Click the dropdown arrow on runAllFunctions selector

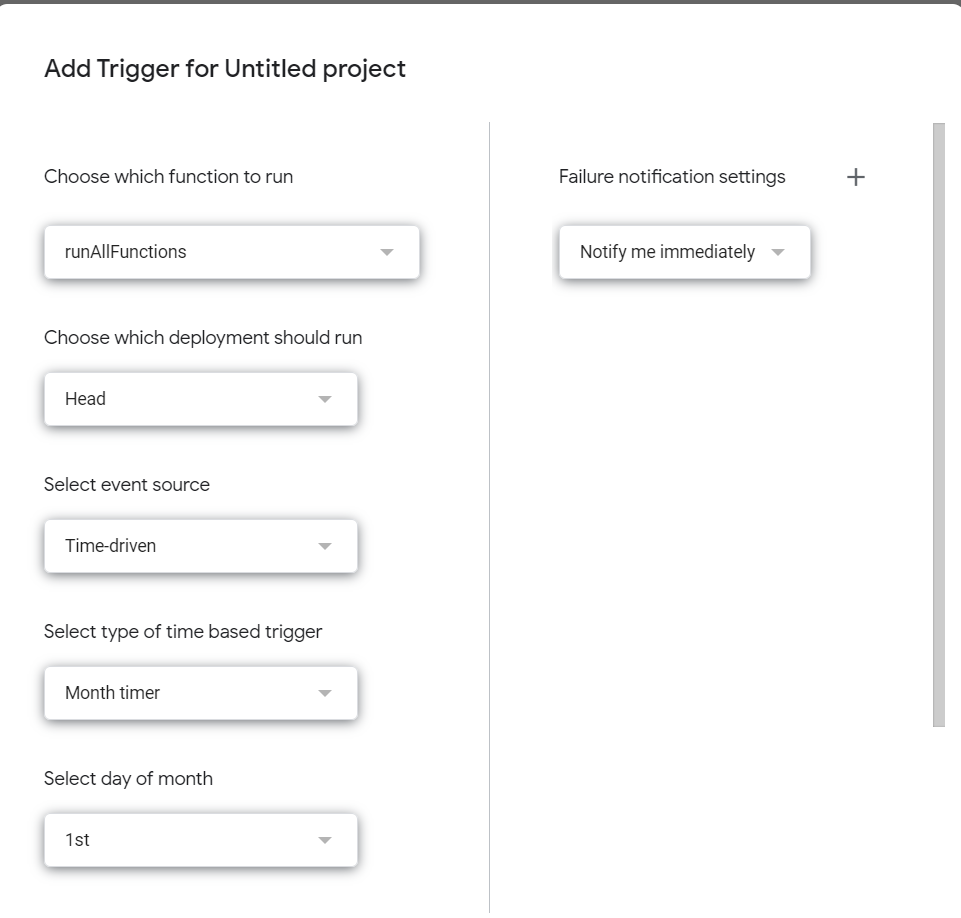(x=387, y=253)
